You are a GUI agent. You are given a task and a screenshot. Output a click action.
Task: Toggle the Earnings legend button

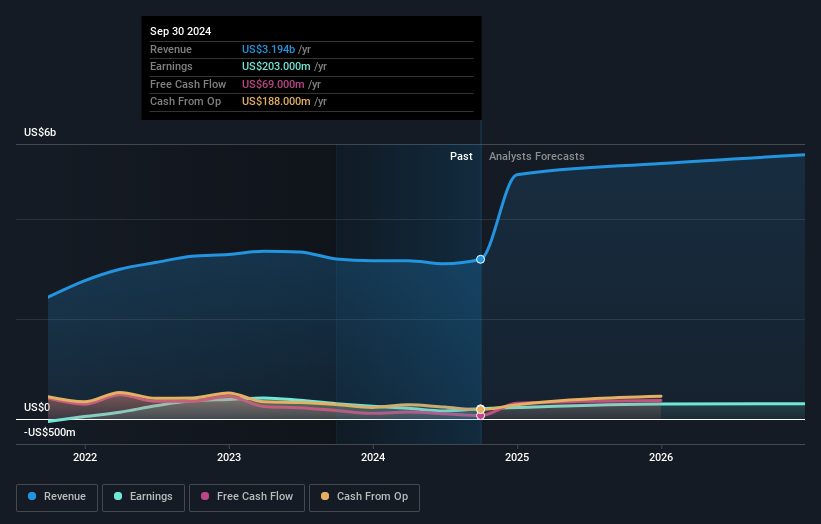(x=143, y=497)
